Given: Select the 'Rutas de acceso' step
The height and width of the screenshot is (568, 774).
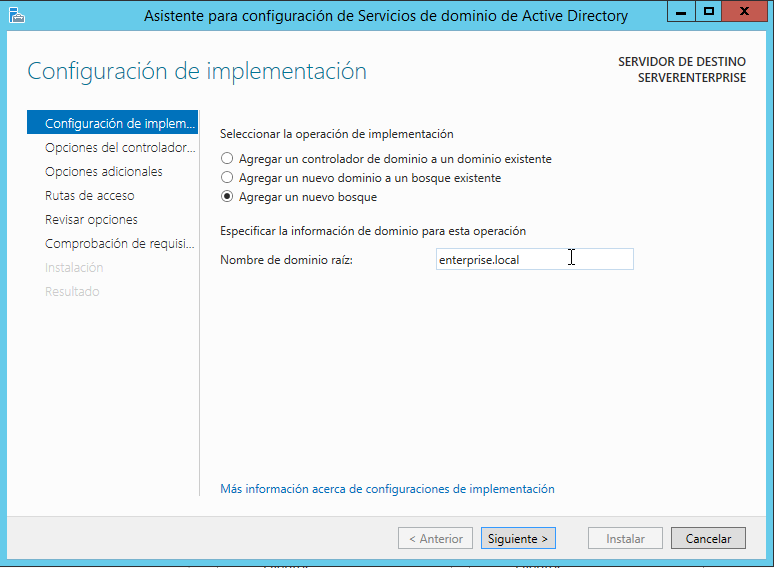Looking at the screenshot, I should 89,195.
